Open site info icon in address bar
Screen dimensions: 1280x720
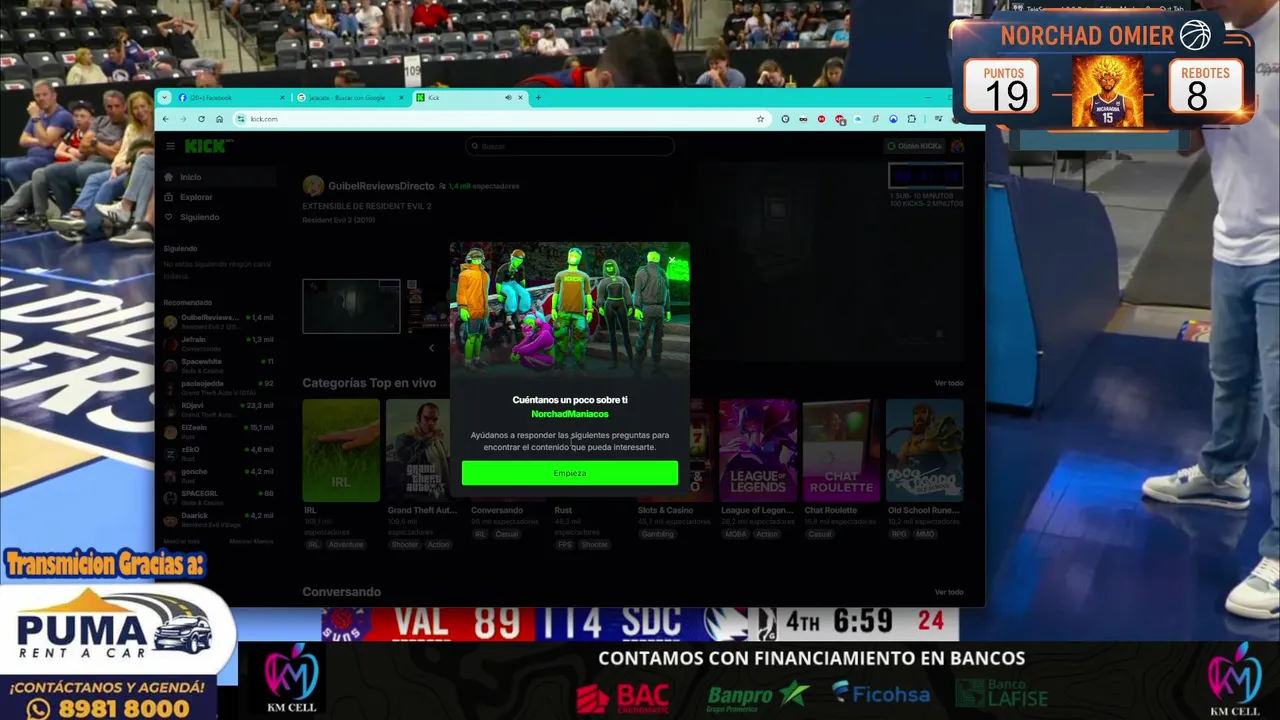tap(241, 119)
